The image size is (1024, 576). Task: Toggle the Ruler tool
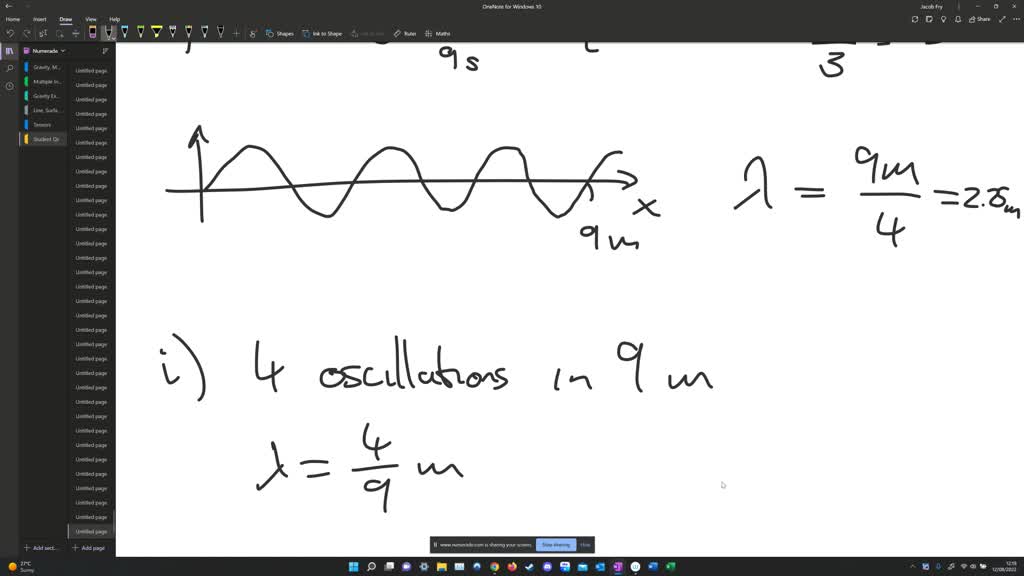pyautogui.click(x=405, y=33)
